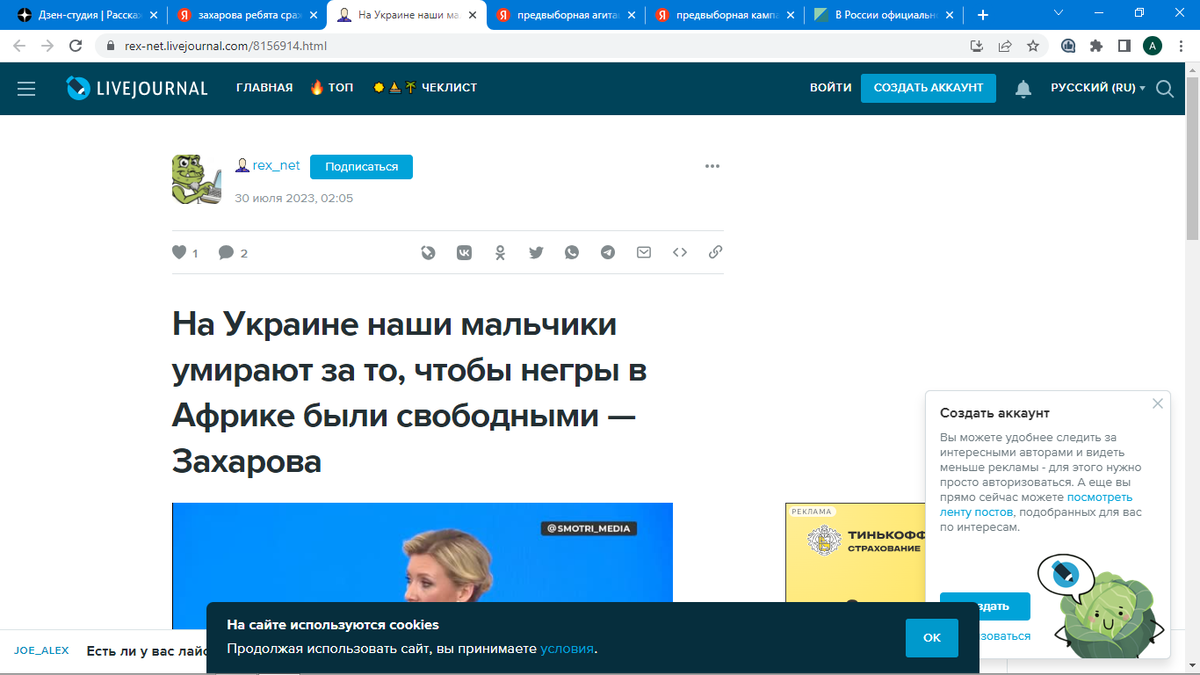
Task: Close the В России официально tab
Action: coord(951,15)
